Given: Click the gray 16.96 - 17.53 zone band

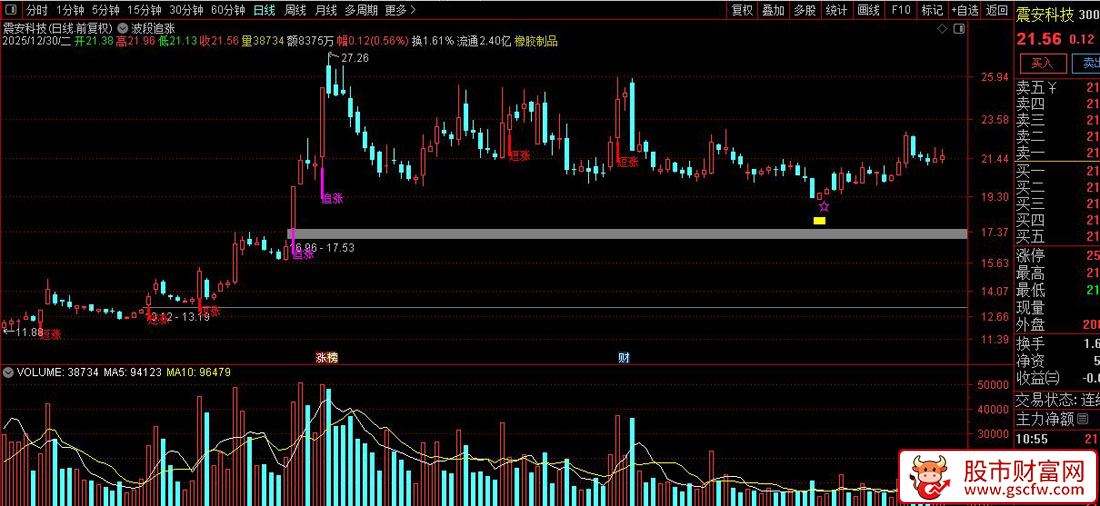Looking at the screenshot, I should click(x=627, y=234).
